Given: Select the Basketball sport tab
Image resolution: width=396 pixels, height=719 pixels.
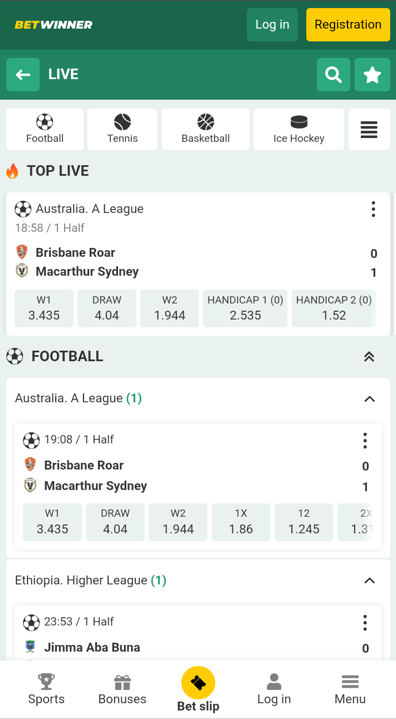Looking at the screenshot, I should (206, 129).
